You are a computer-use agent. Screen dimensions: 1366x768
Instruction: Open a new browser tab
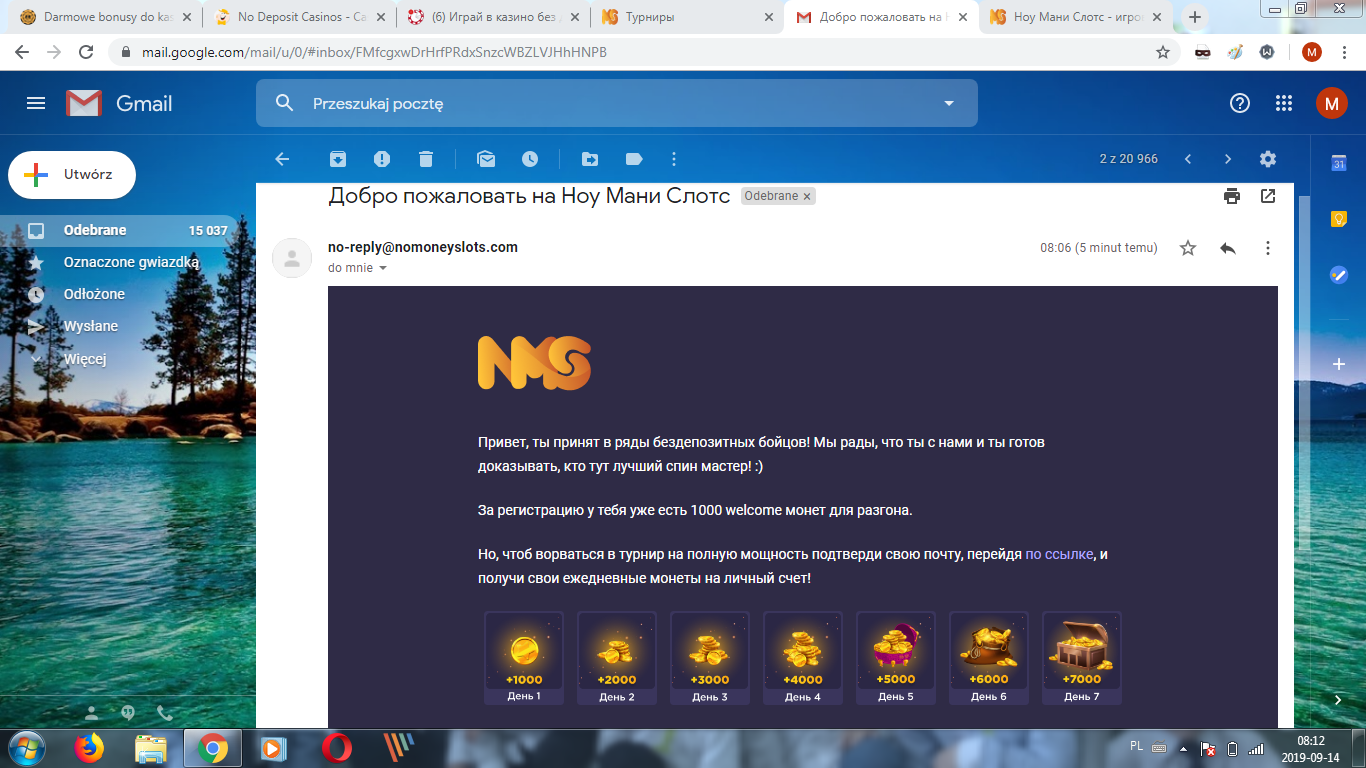point(1194,17)
